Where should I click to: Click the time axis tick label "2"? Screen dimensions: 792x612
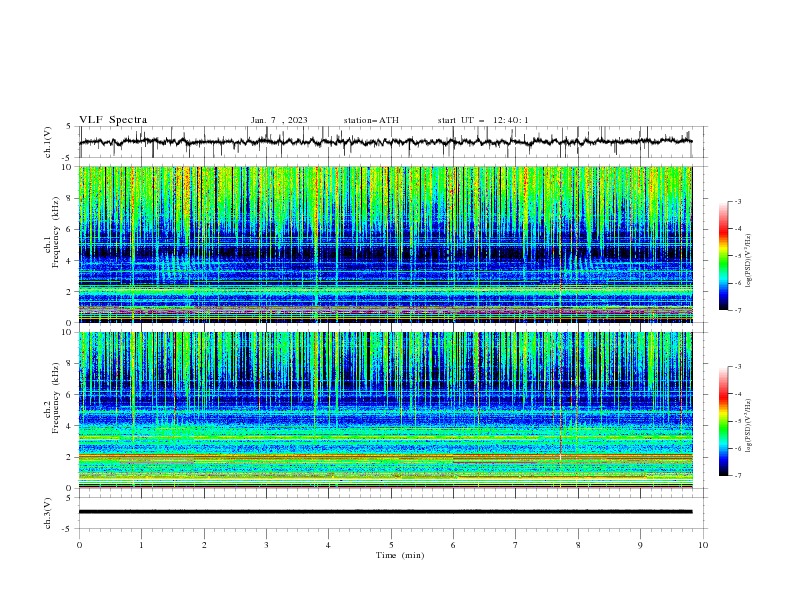pos(204,545)
